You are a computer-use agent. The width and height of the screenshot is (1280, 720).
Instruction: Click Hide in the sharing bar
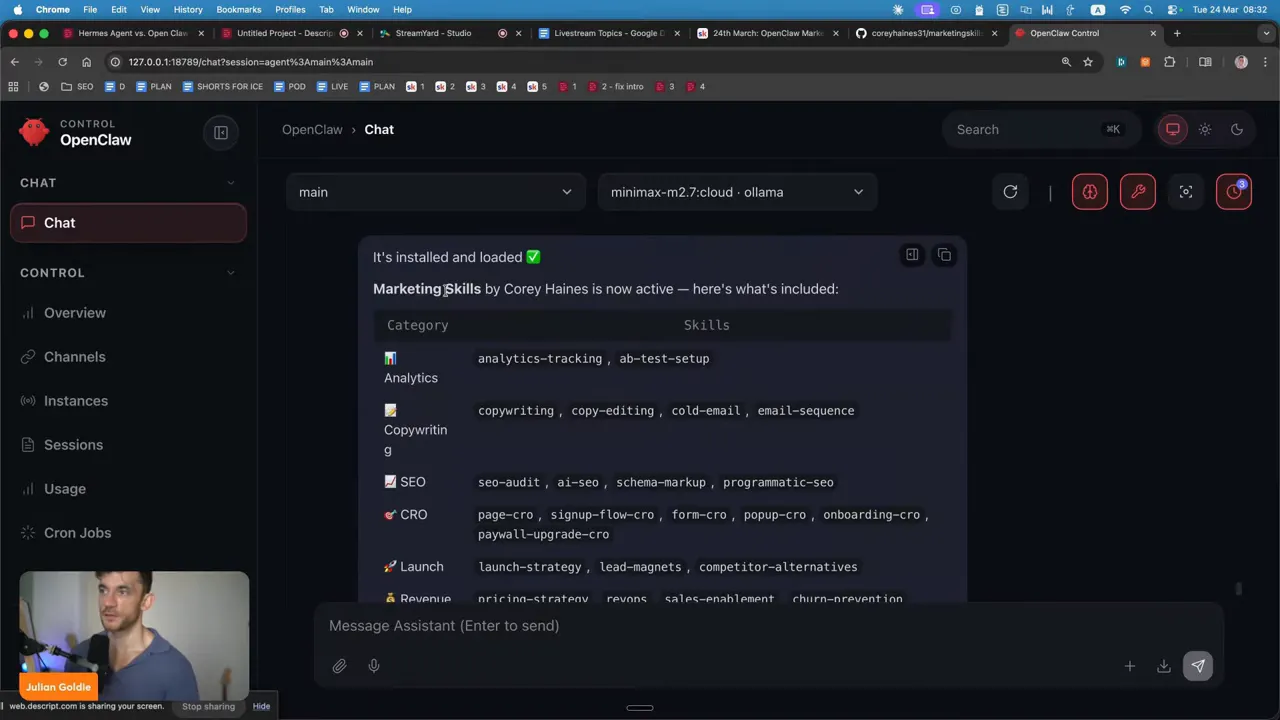[x=261, y=706]
